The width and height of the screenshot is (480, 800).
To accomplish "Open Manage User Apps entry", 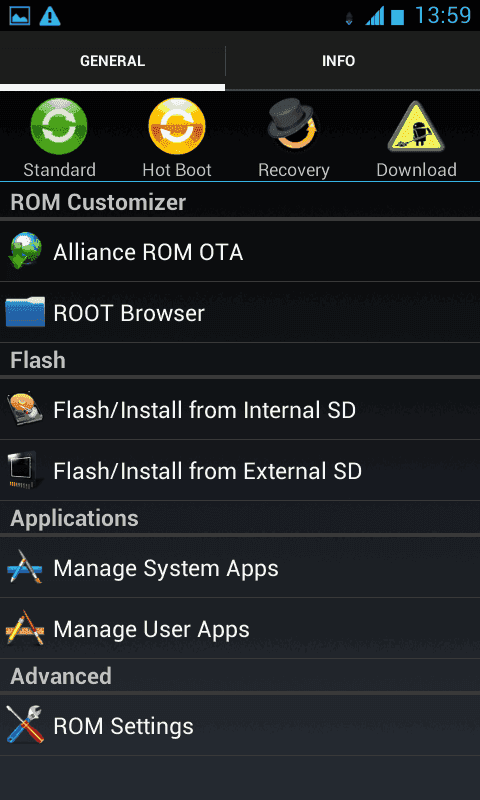I will 240,629.
